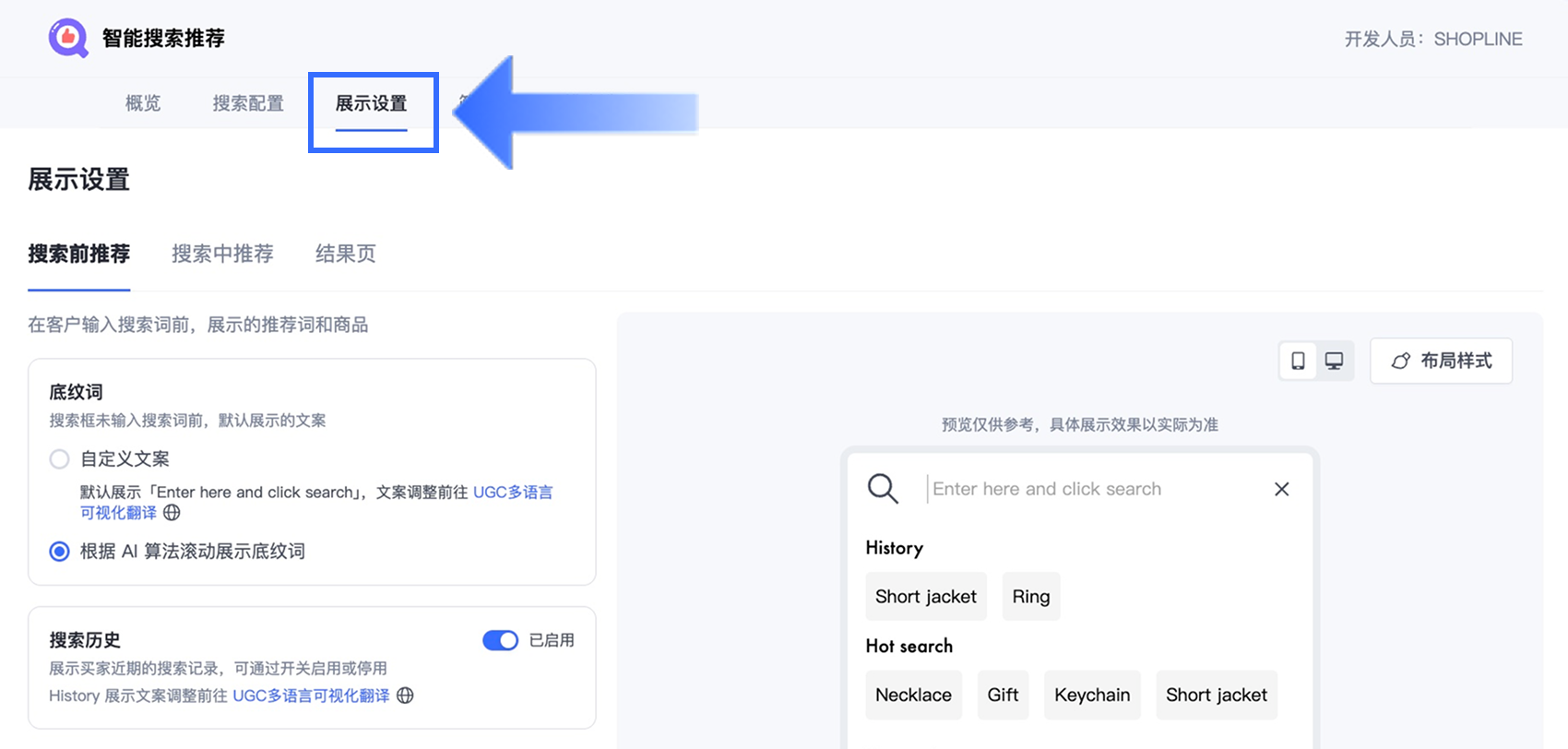This screenshot has height=749, width=1568.
Task: Click the History heading in preview
Action: point(894,548)
